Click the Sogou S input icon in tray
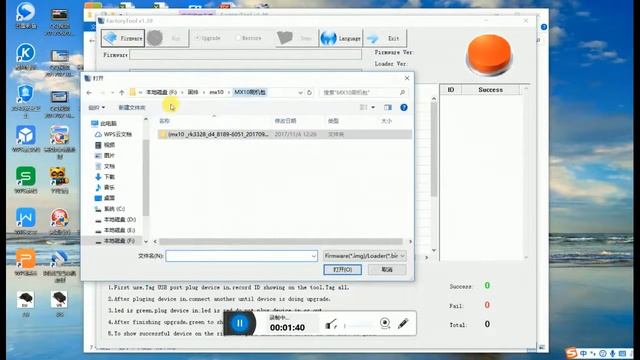This screenshot has width=640, height=360. (572, 353)
